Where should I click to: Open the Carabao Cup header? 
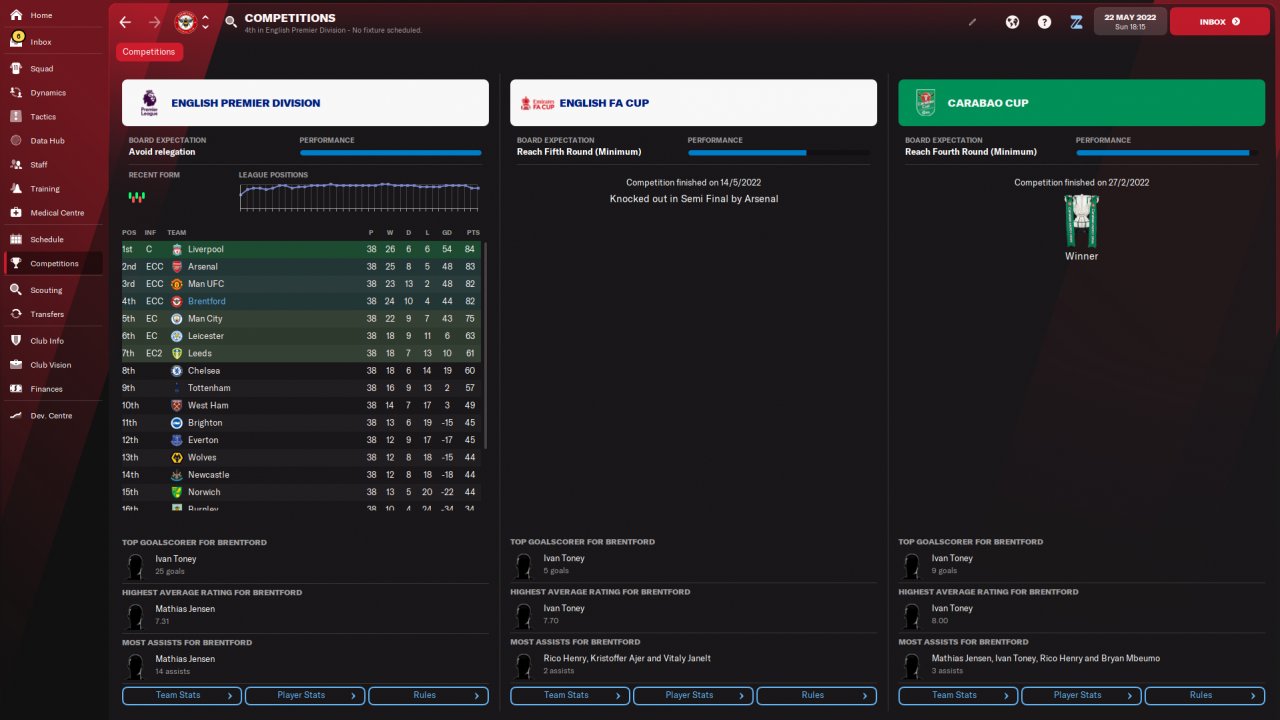click(1081, 103)
